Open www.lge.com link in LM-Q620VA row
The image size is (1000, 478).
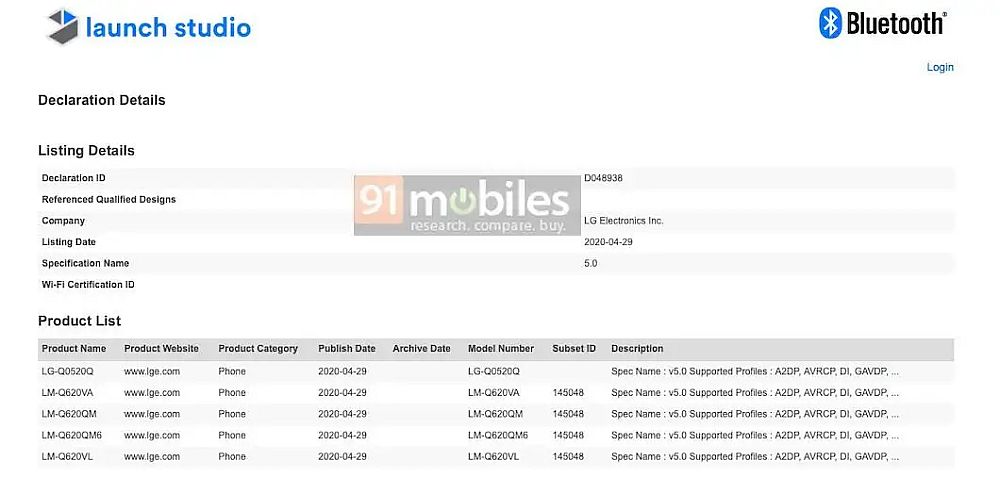point(152,393)
